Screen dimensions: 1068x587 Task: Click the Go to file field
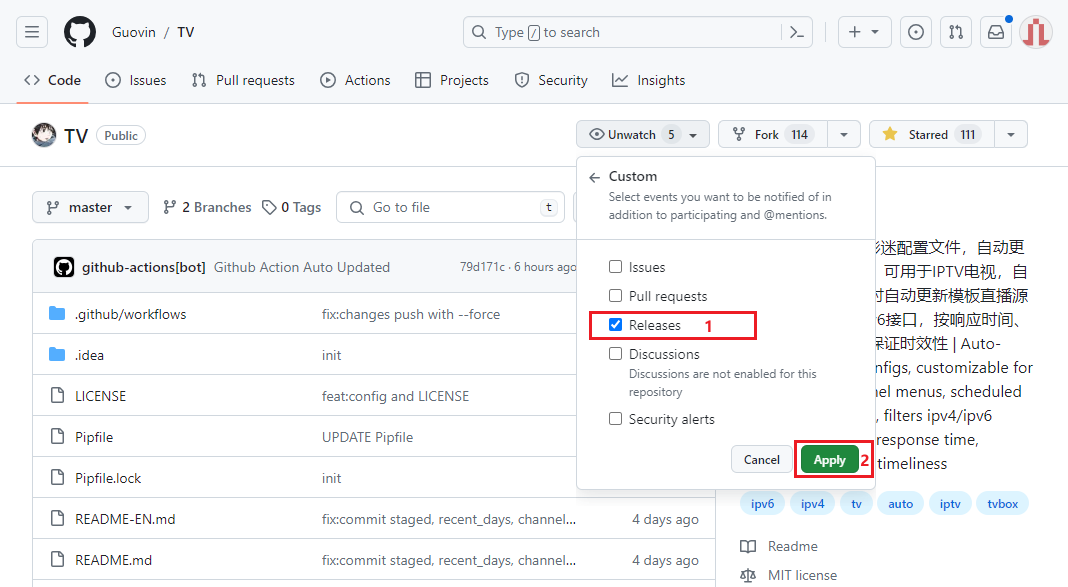point(450,207)
